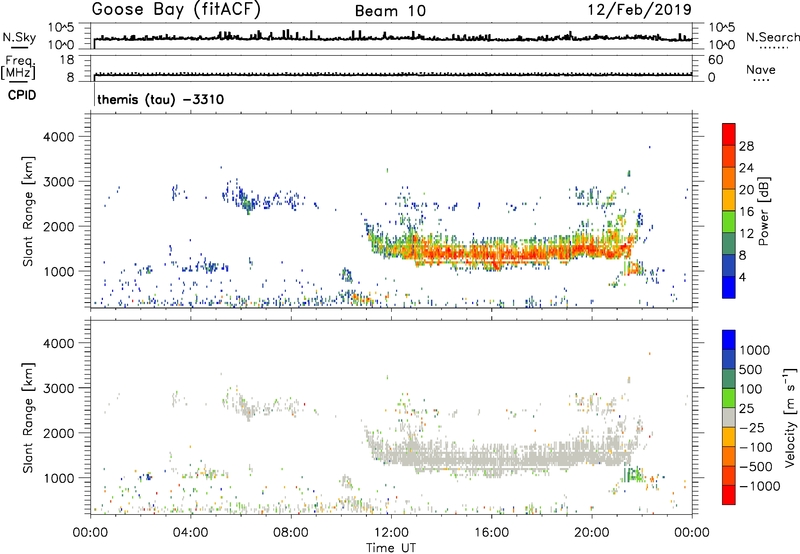Click the "4000" range tick on velocity panel
The image size is (800, 554).
pyautogui.click(x=59, y=343)
